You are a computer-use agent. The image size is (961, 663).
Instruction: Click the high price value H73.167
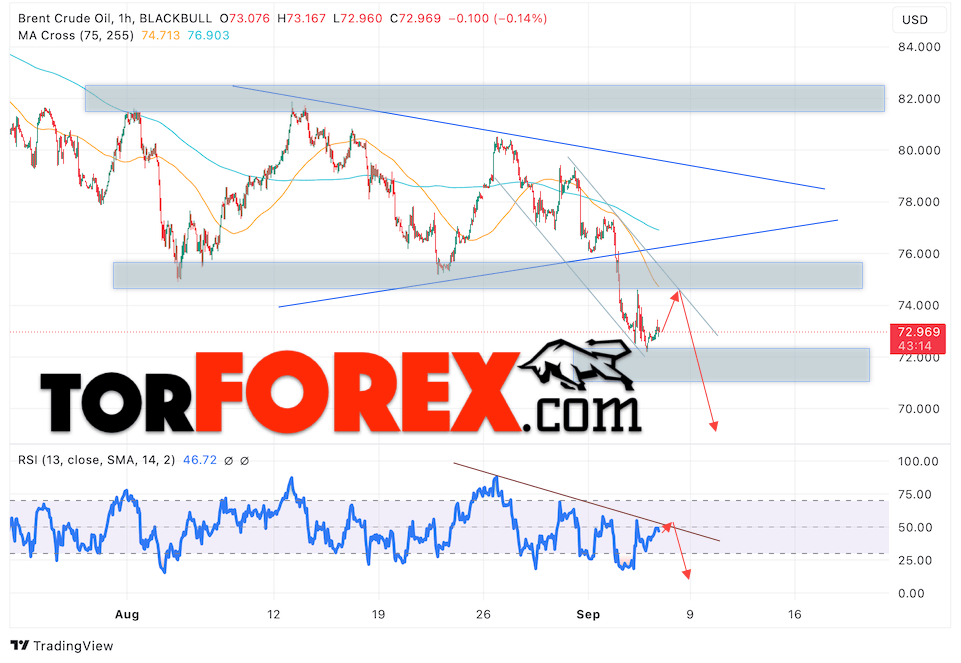(x=302, y=18)
